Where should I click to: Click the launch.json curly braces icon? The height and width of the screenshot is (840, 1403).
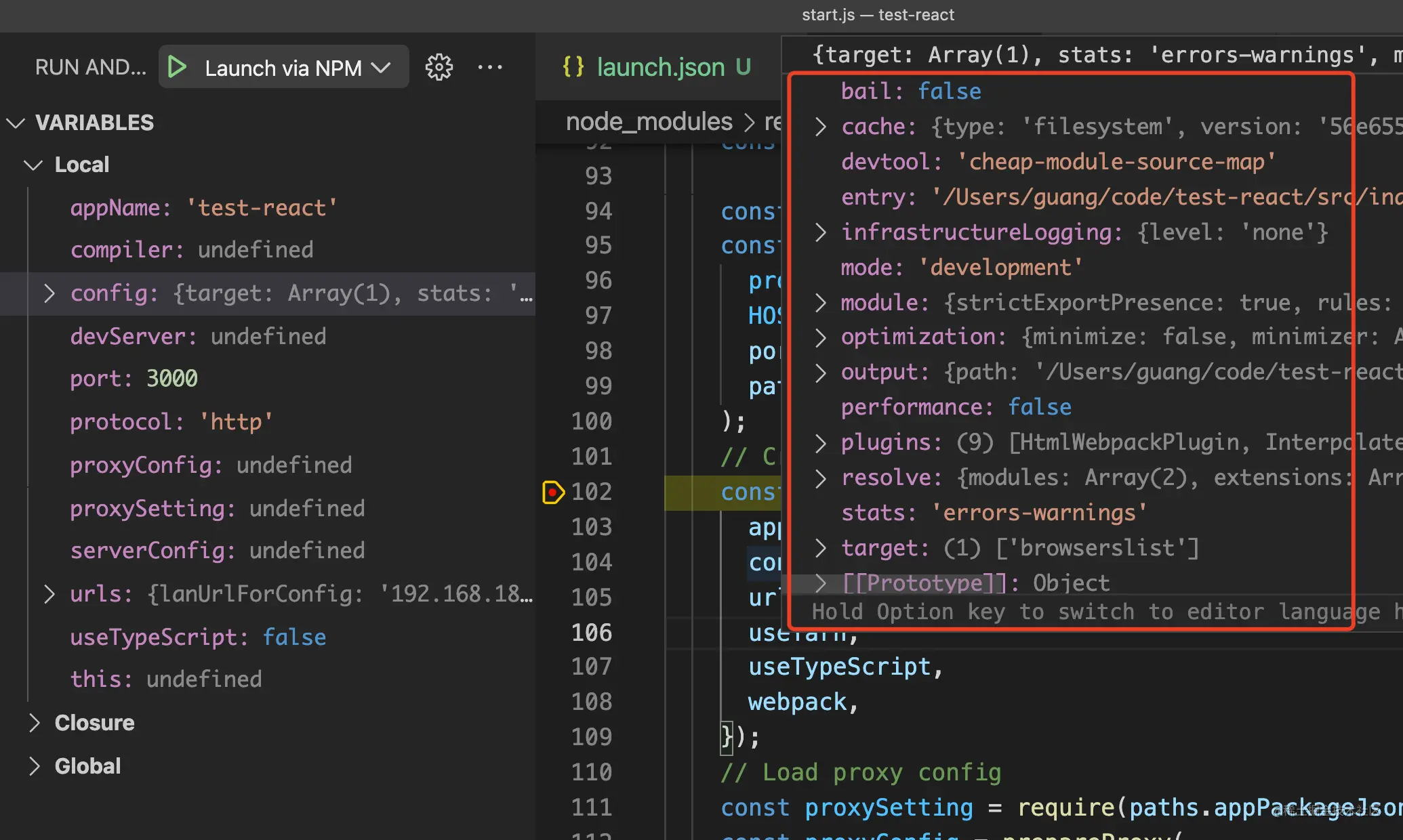[x=573, y=67]
